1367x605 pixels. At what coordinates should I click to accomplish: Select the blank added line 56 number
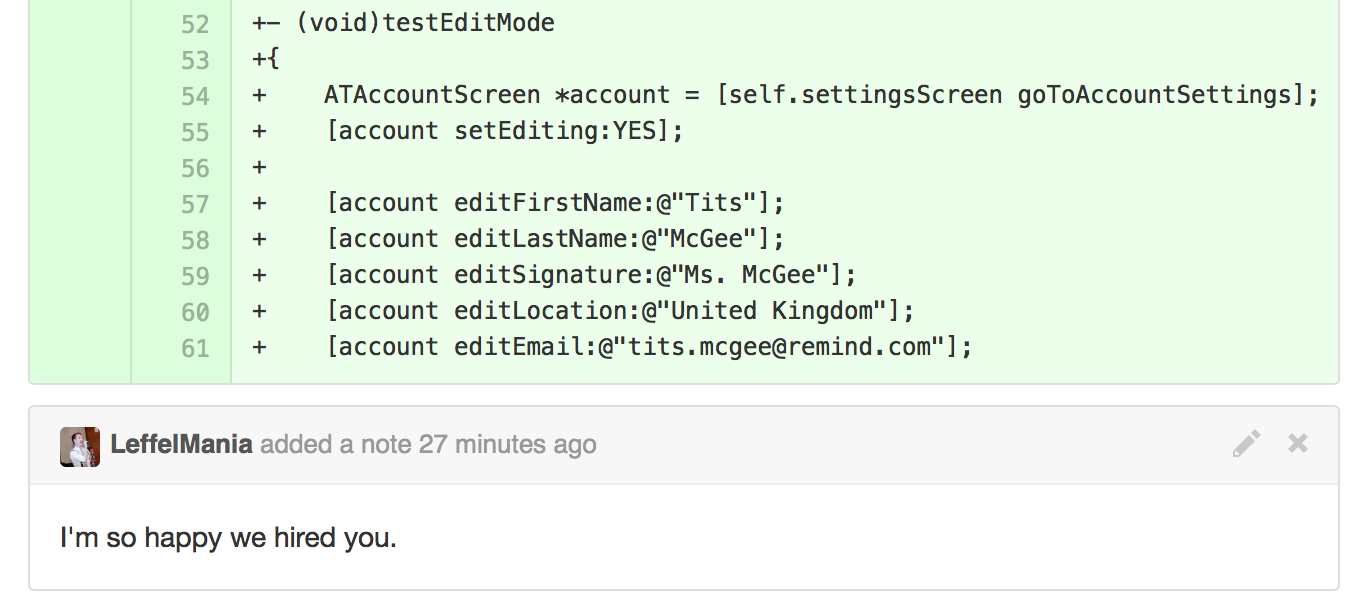[195, 168]
